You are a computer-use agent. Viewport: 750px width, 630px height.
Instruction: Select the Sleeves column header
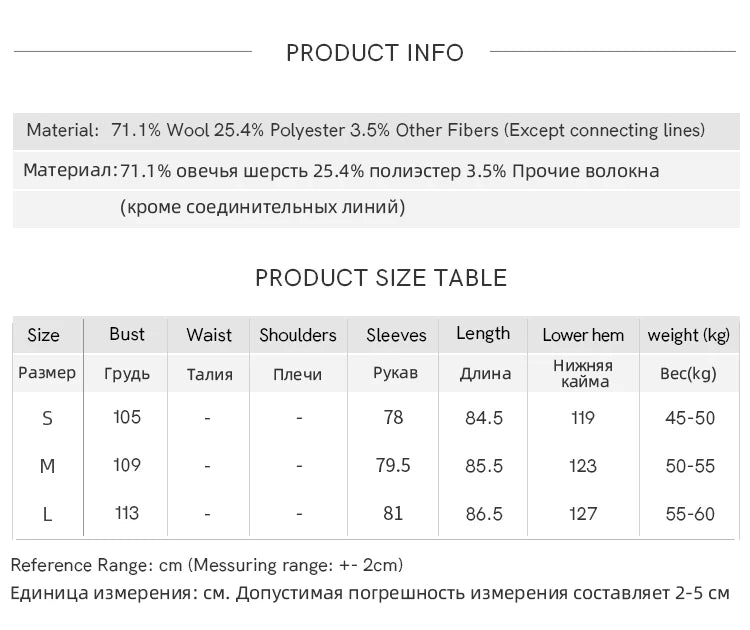(x=396, y=335)
